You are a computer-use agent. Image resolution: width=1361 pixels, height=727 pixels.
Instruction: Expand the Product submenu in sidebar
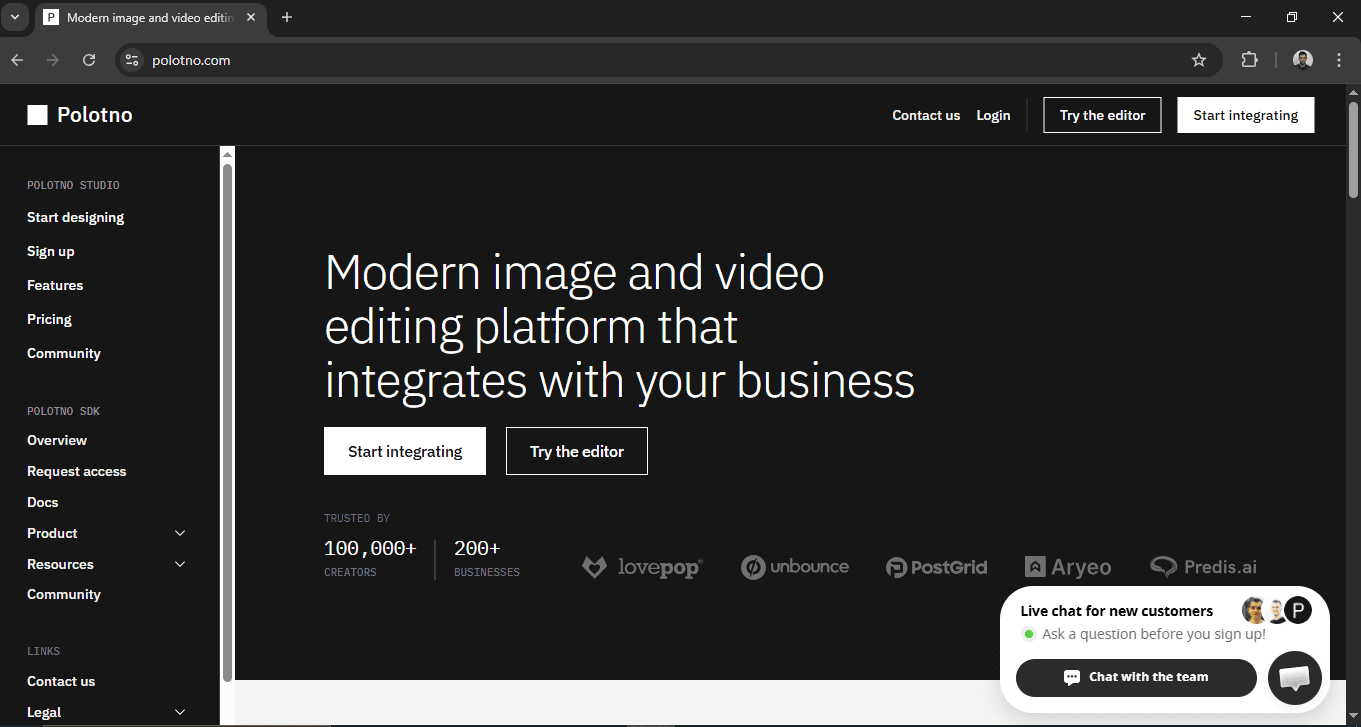tap(180, 533)
